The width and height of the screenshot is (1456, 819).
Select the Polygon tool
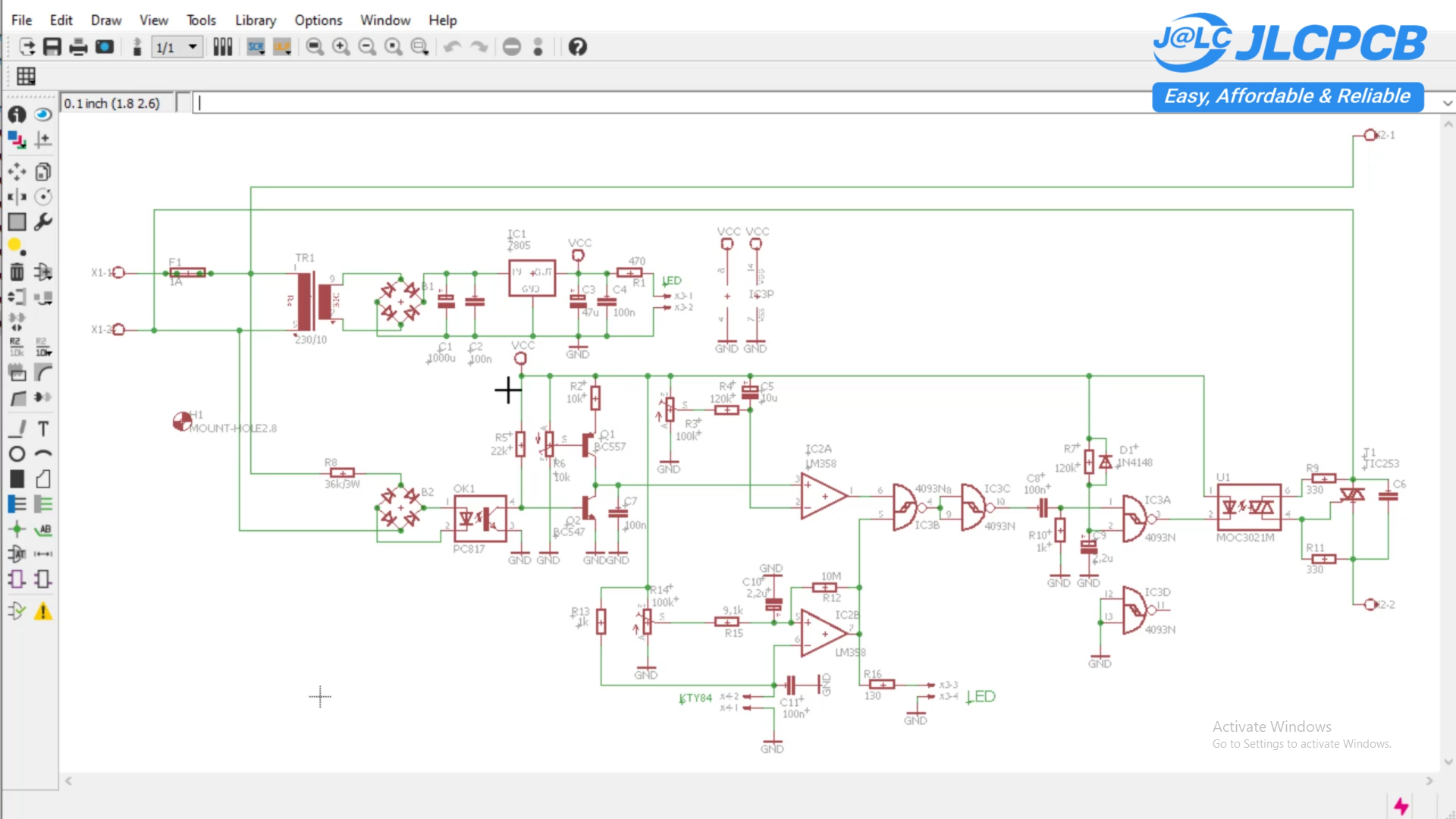click(43, 479)
